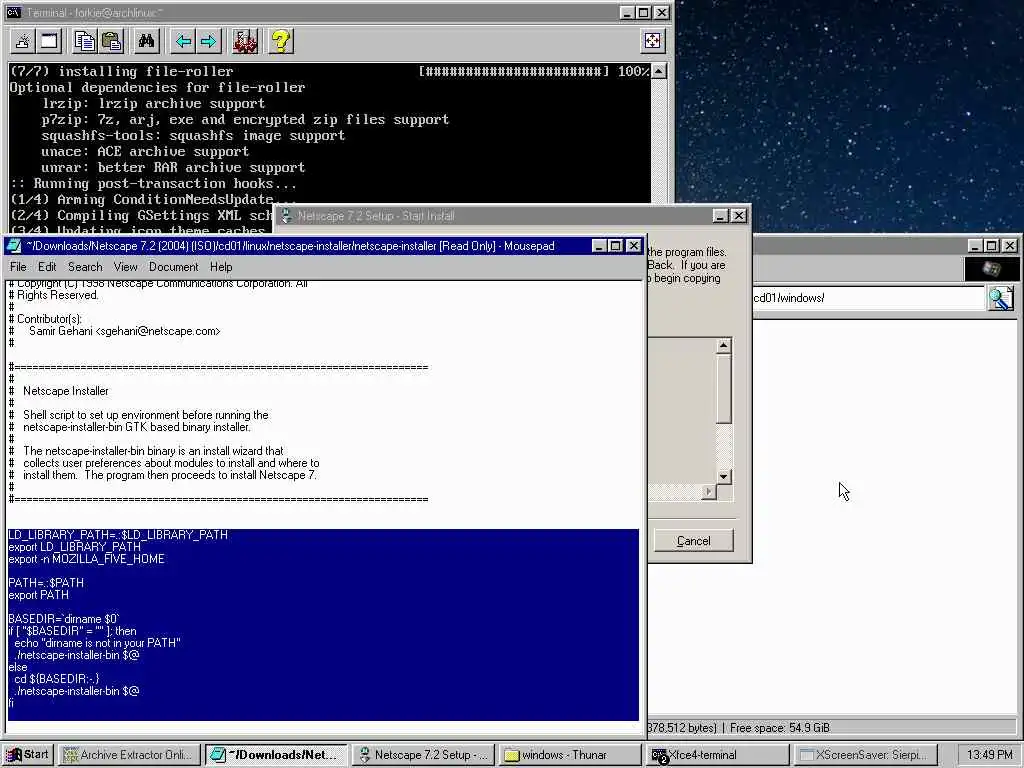Click the 'PATH=.:$PATH' line in Mousepad
Screen dimensions: 1024x768
(x=46, y=583)
